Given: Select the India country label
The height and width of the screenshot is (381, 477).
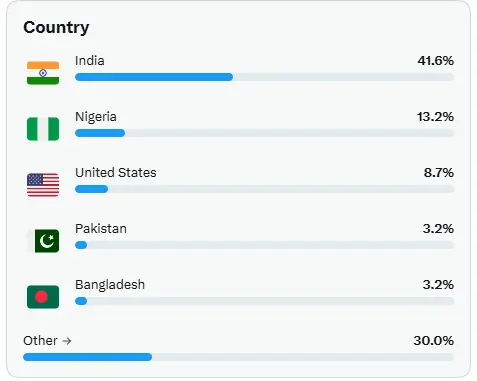Looking at the screenshot, I should pos(90,61).
